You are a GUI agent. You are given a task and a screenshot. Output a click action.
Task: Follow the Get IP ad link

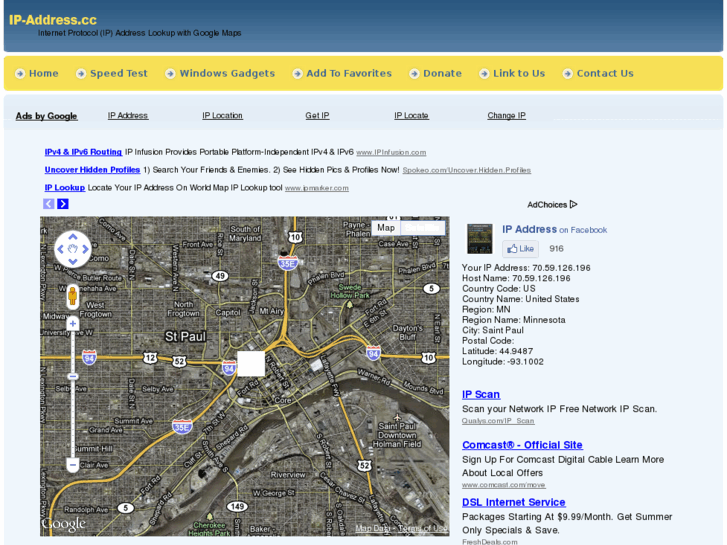317,115
